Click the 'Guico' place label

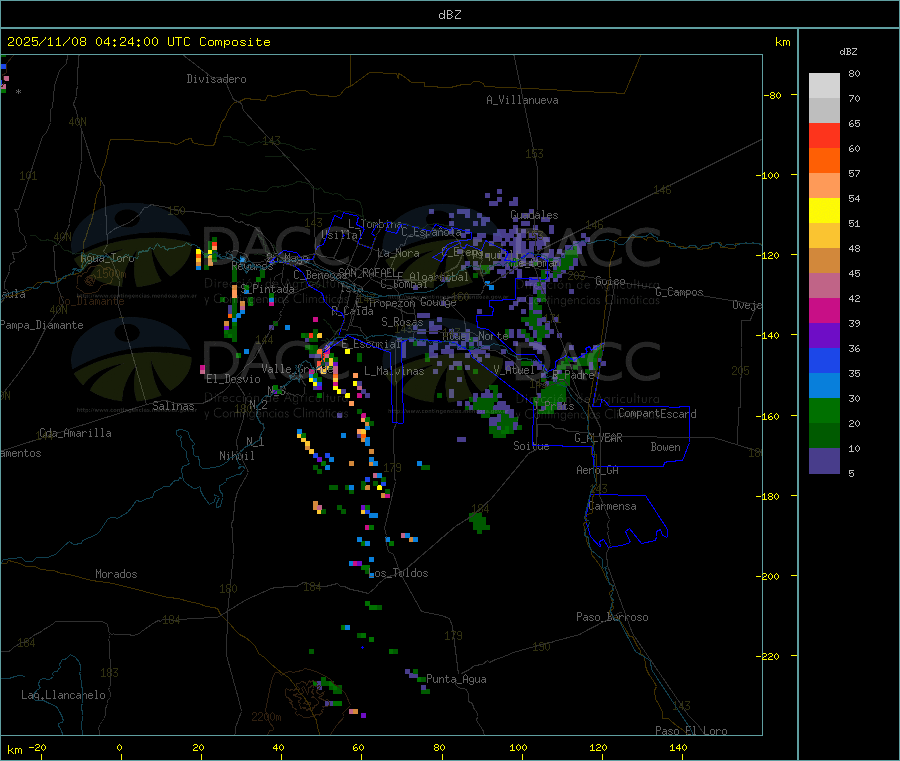coord(610,281)
